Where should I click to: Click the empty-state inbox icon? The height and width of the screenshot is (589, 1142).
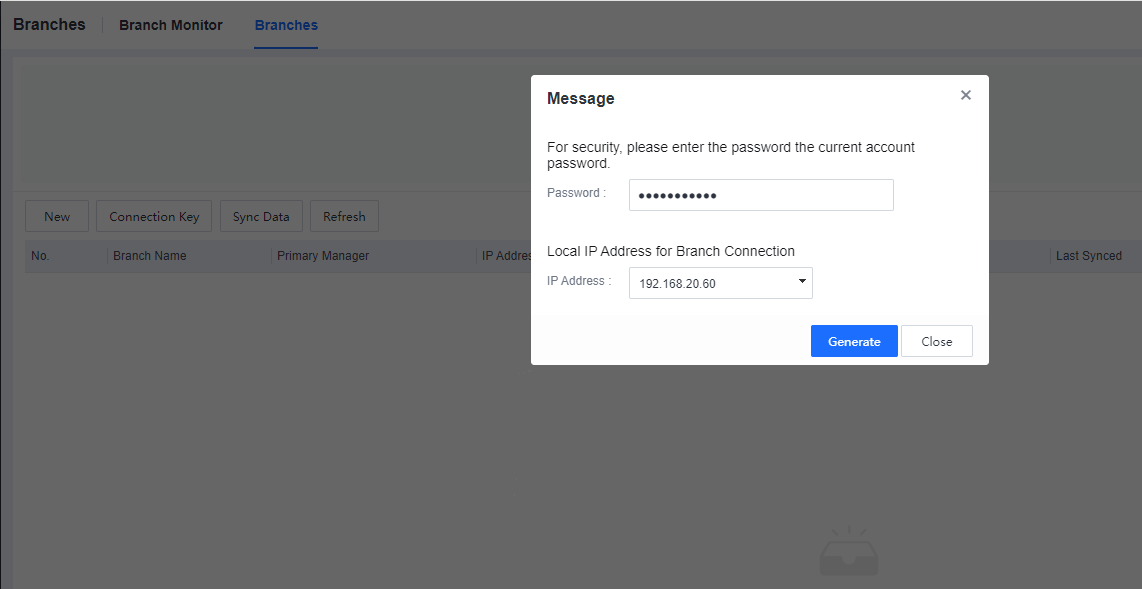coord(848,554)
